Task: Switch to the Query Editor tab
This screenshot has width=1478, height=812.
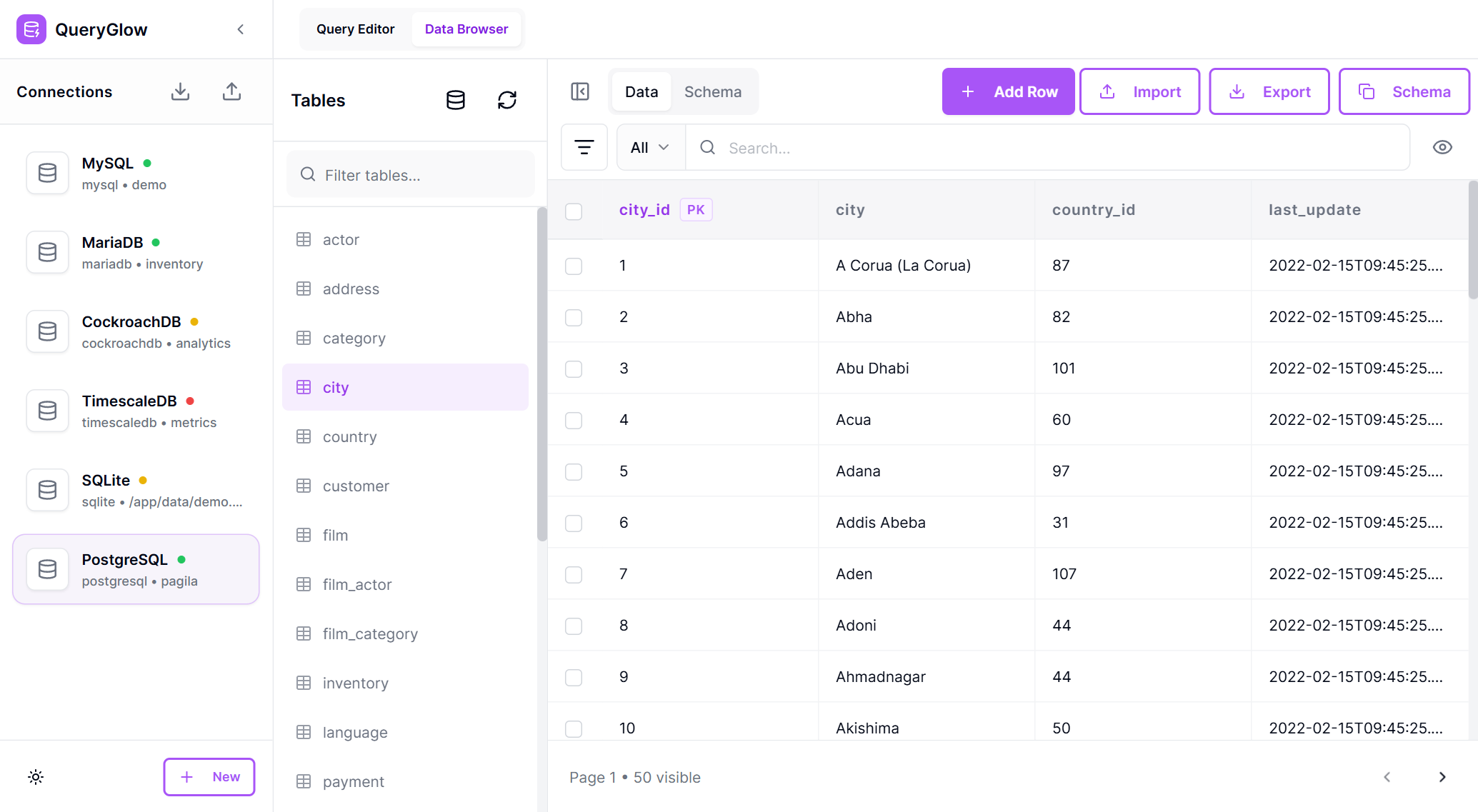Action: 355,29
